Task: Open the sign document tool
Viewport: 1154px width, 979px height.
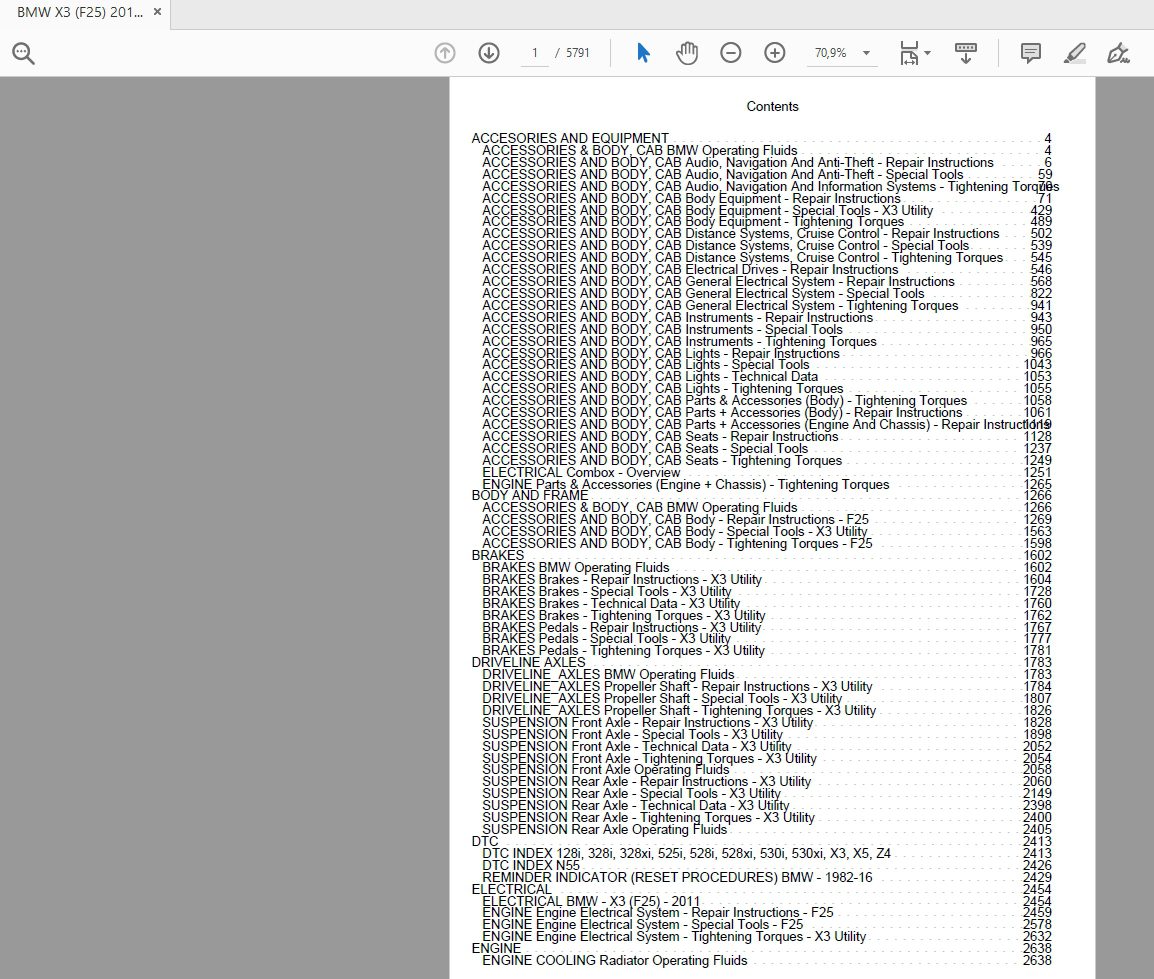Action: click(1118, 53)
